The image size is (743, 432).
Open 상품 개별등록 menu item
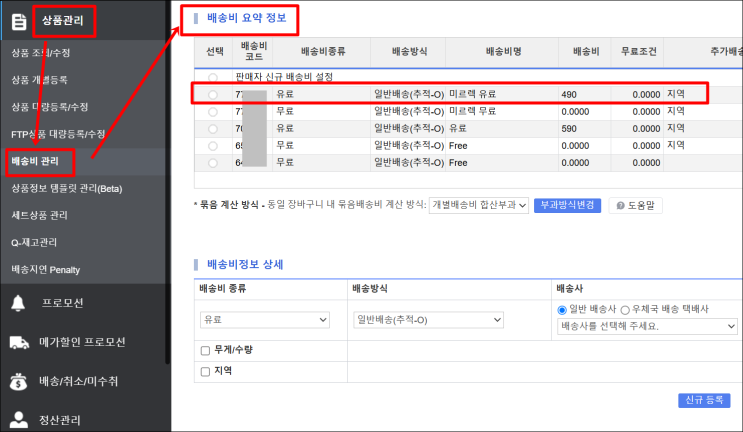click(39, 80)
